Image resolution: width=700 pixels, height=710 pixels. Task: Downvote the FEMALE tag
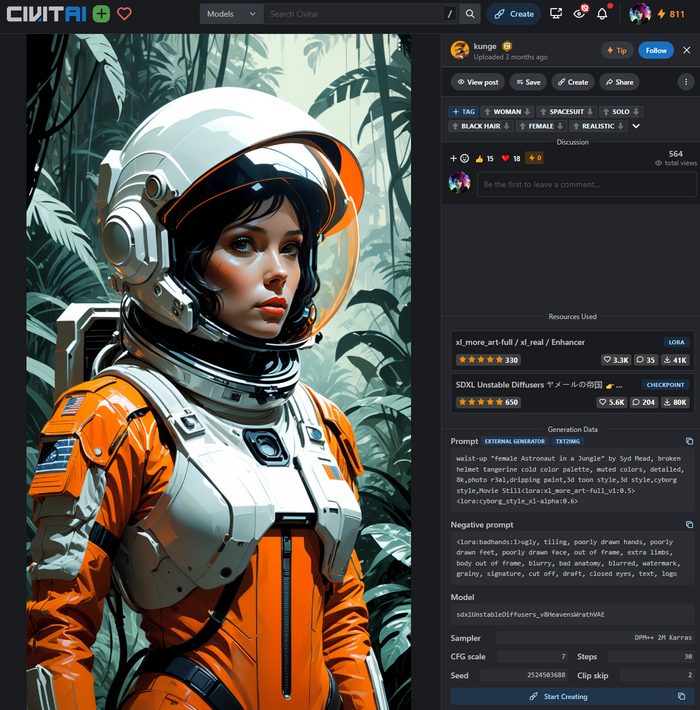560,126
